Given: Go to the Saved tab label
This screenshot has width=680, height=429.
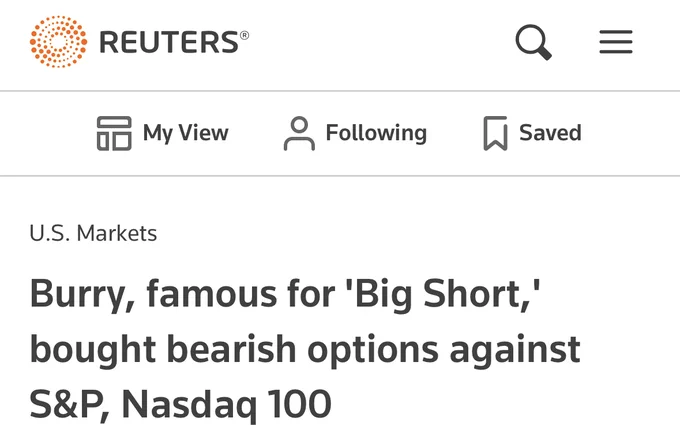Looking at the screenshot, I should (x=550, y=133).
